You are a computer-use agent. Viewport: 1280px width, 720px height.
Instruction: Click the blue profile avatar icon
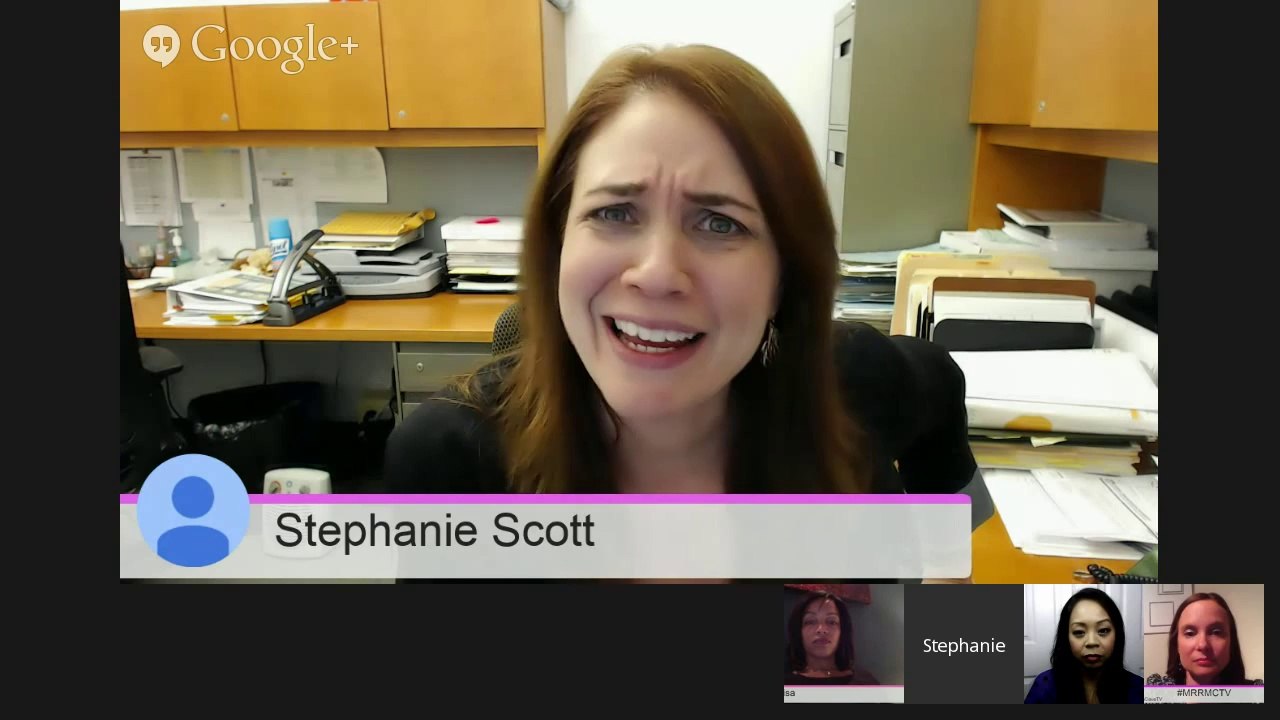pos(193,511)
